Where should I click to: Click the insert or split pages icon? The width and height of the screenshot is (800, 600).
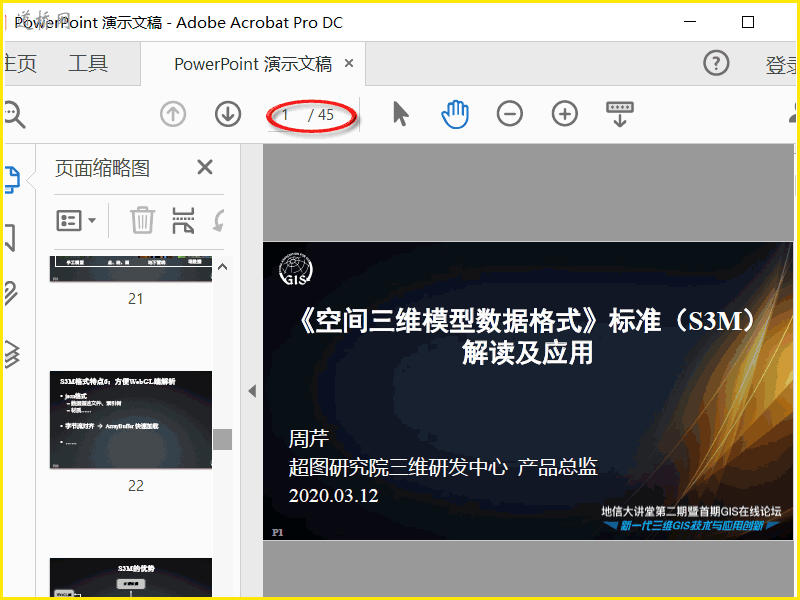pos(183,220)
